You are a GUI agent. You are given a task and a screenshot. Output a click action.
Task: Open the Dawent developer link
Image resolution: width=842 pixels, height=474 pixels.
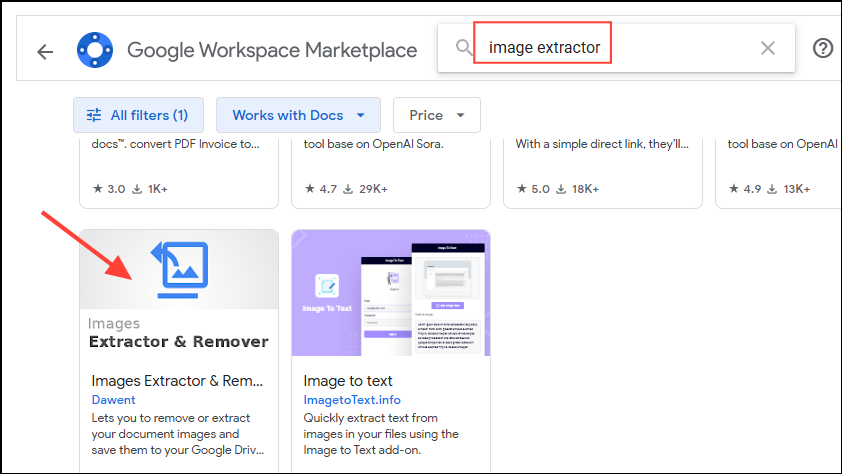[x=113, y=400]
